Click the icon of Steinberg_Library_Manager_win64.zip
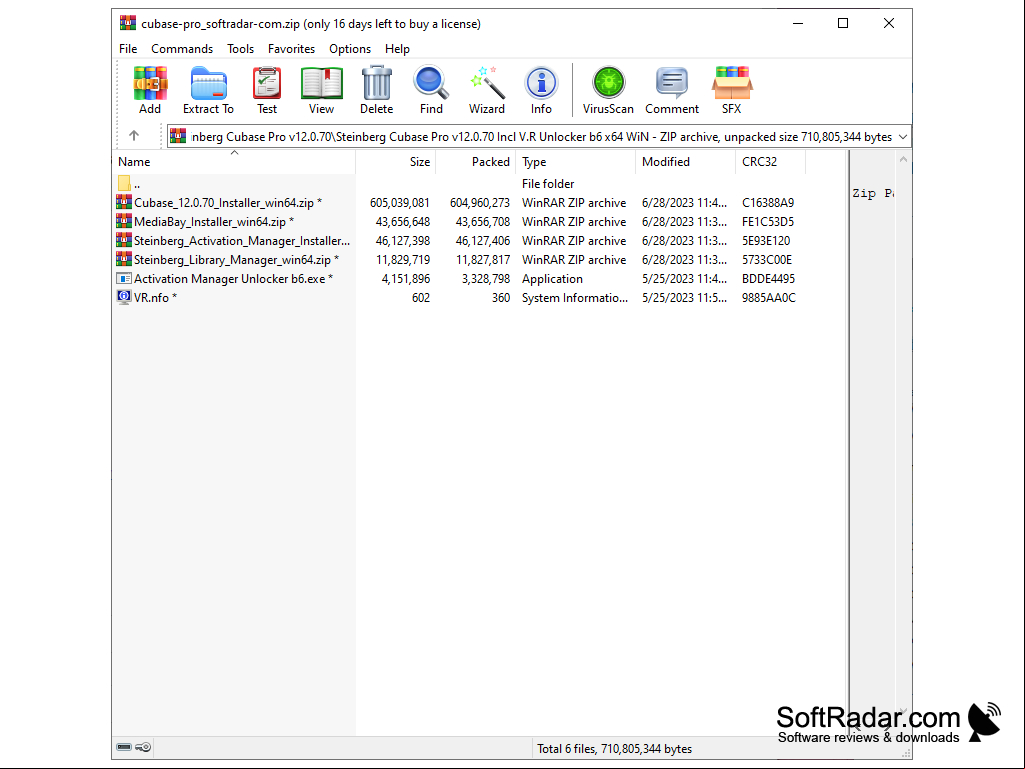The width and height of the screenshot is (1025, 769). click(124, 259)
